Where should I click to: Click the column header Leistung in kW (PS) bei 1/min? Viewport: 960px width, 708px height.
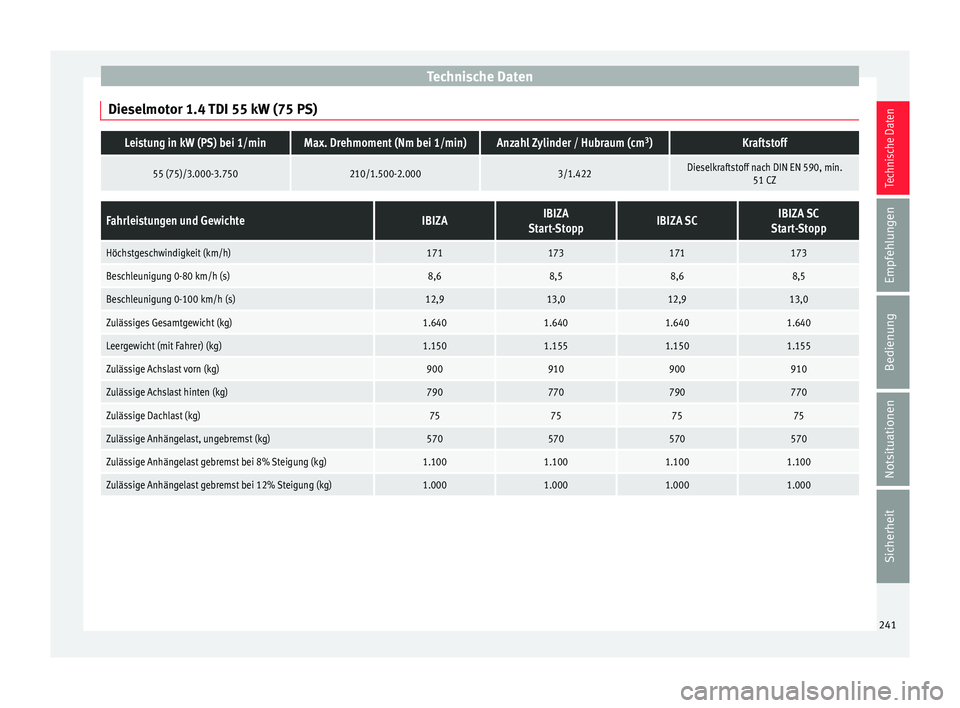click(195, 143)
